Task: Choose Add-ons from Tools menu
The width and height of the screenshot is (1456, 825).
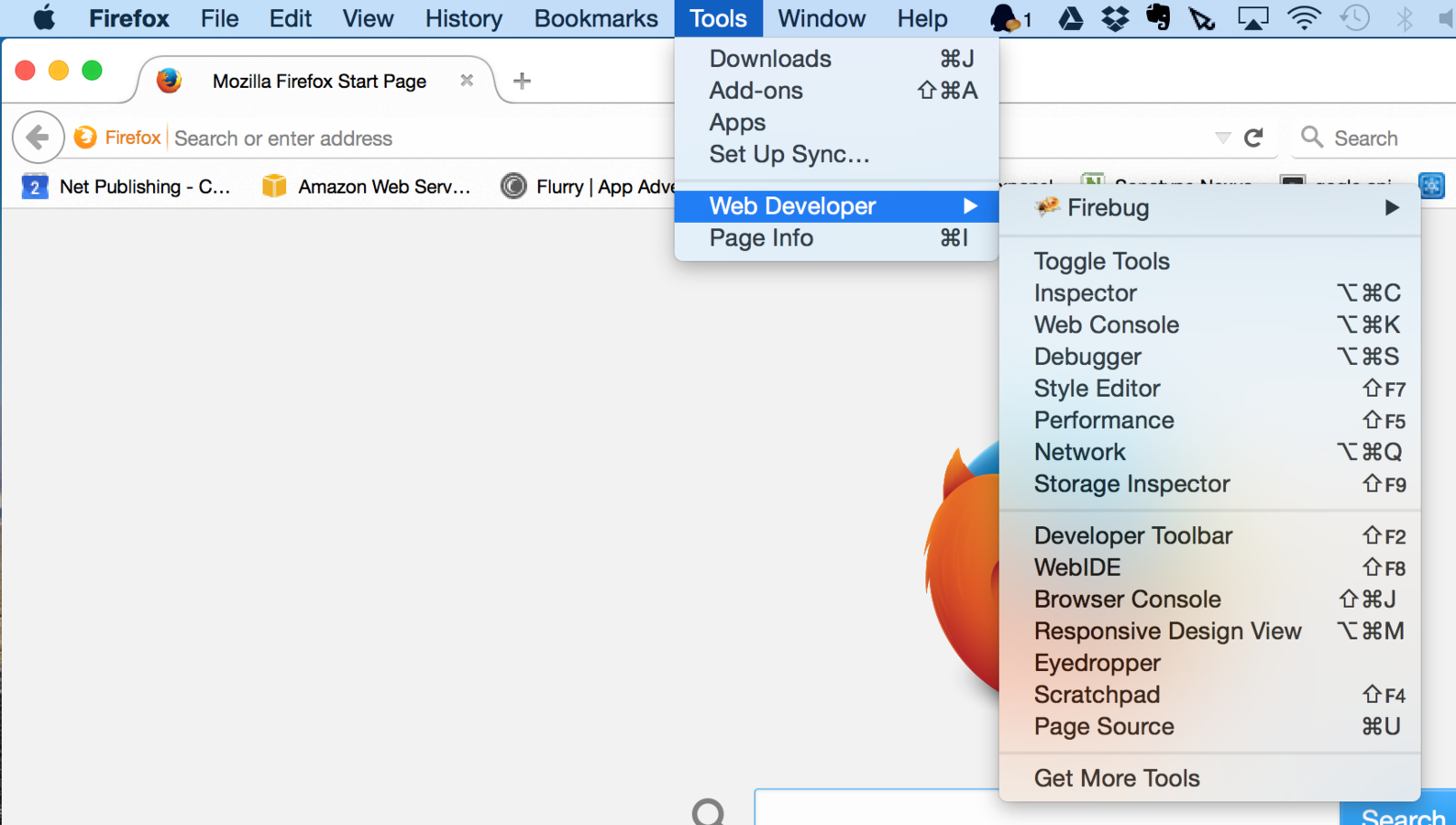Action: click(x=836, y=91)
